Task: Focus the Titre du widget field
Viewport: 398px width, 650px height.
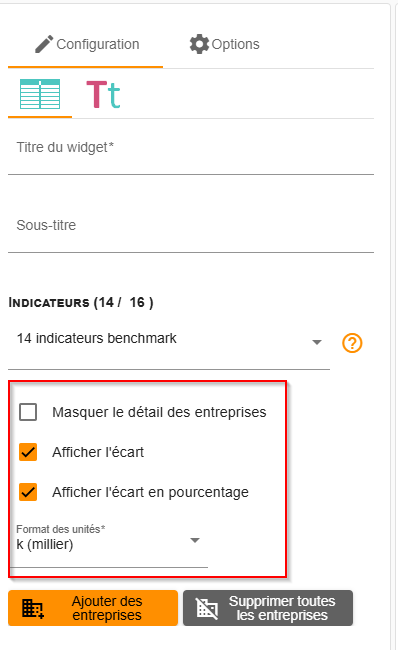Action: tap(191, 152)
